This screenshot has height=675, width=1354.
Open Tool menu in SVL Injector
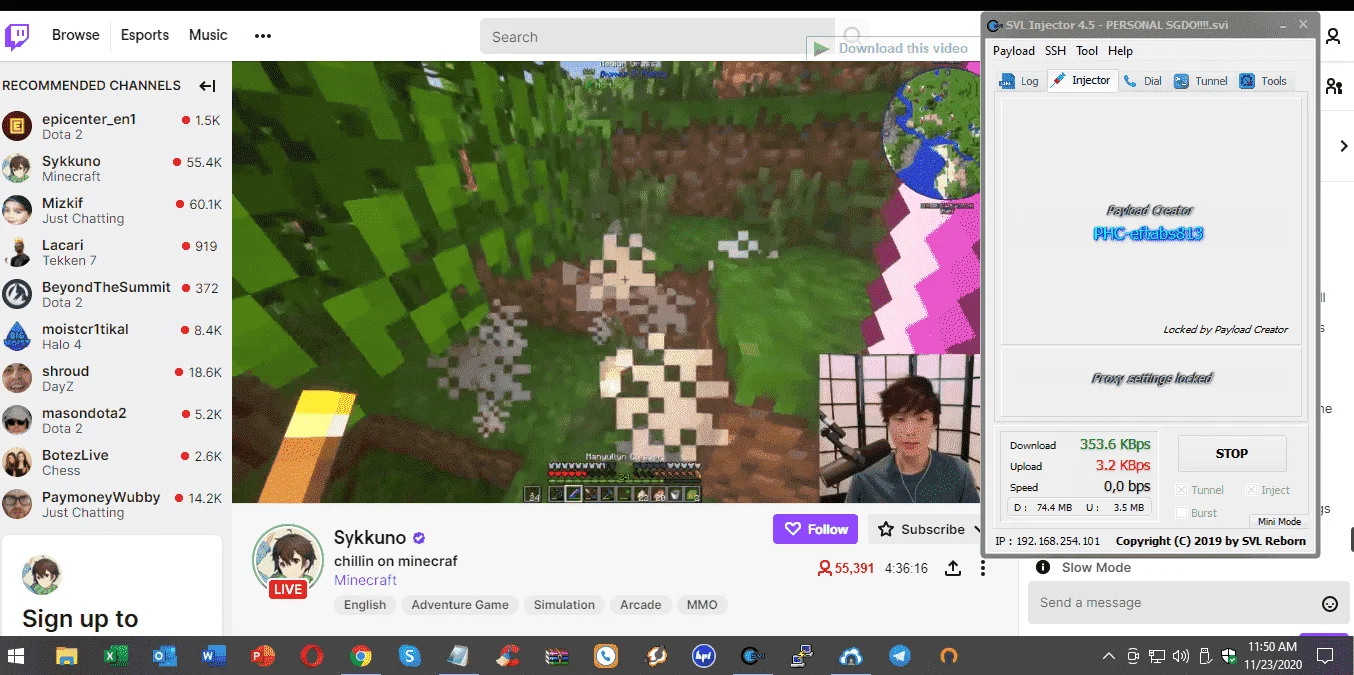pos(1087,51)
